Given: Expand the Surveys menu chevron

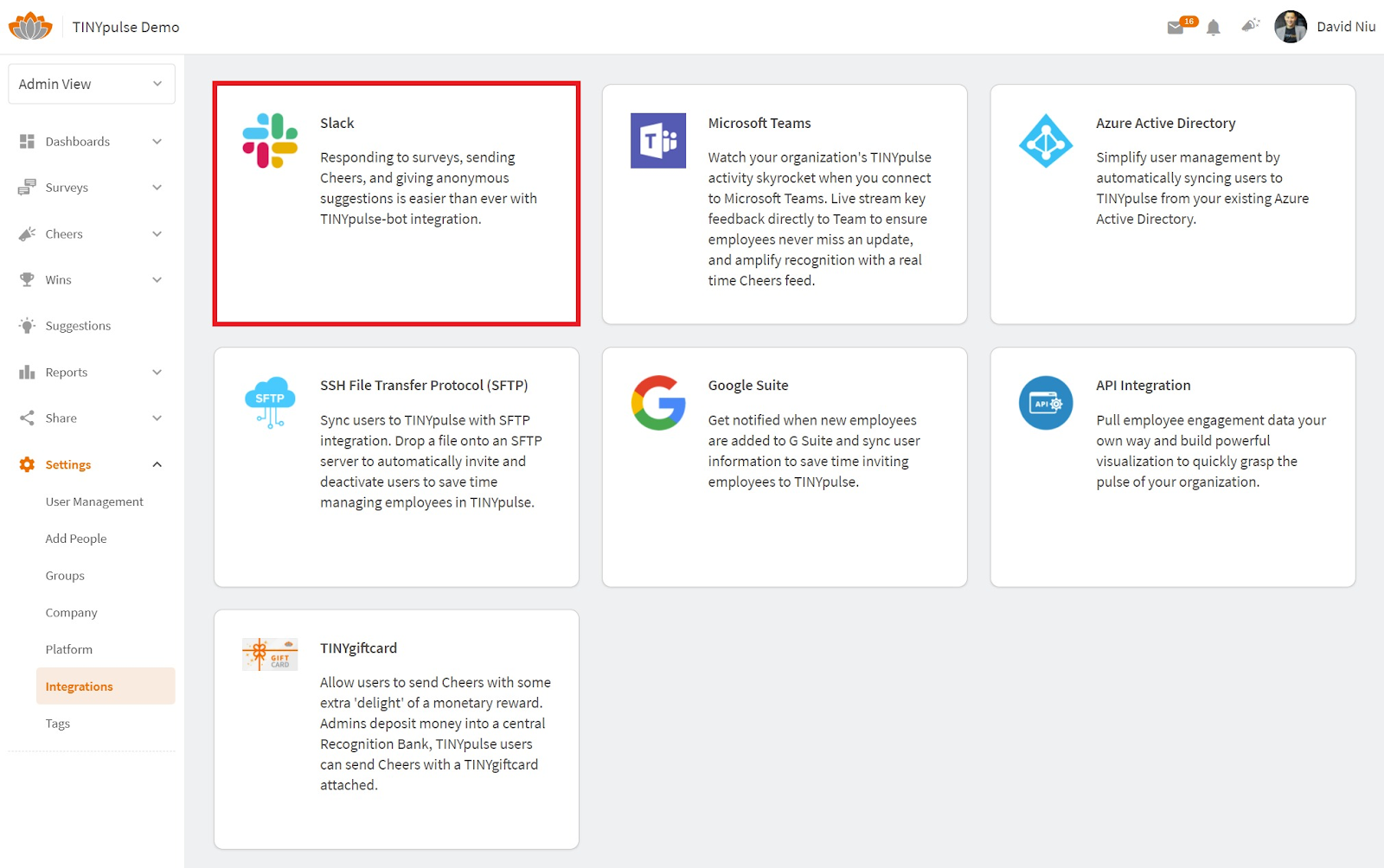Looking at the screenshot, I should click(157, 187).
